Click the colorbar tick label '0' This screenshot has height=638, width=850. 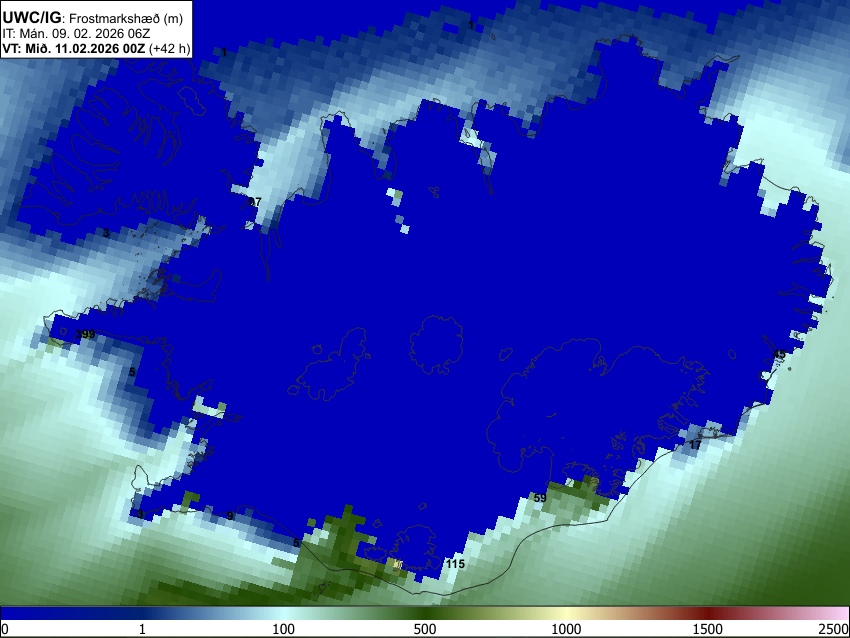tap(5, 629)
